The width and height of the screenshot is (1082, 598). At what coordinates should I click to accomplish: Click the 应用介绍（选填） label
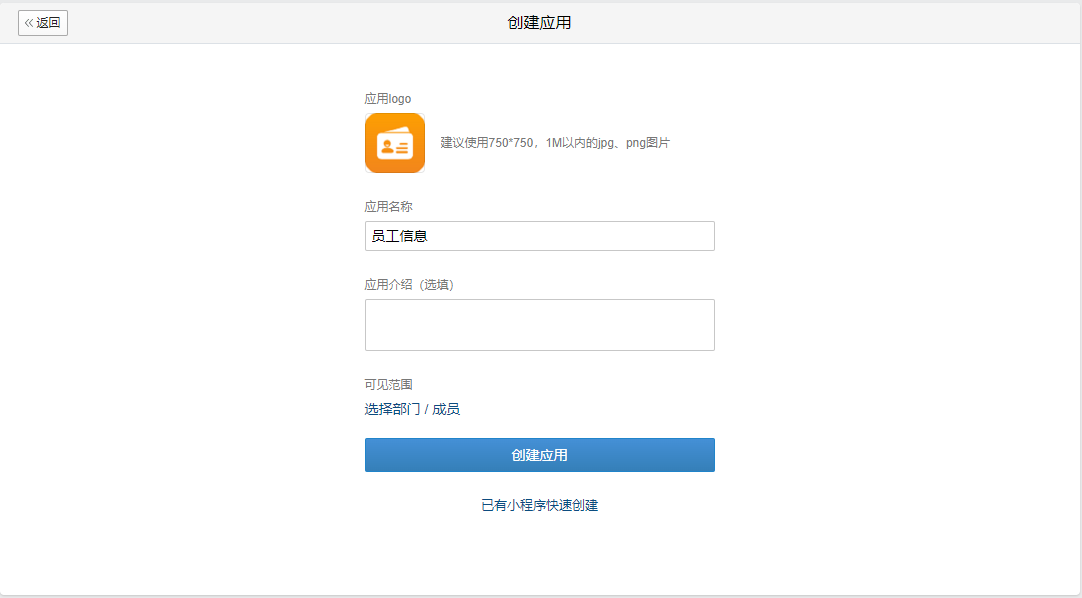(x=409, y=285)
